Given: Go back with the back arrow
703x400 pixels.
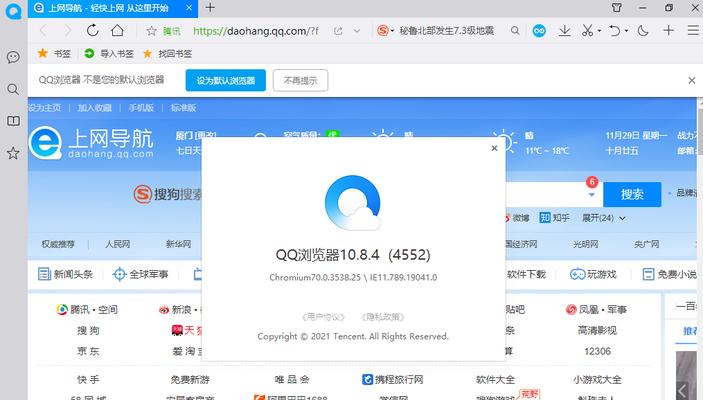Looking at the screenshot, I should [43, 30].
